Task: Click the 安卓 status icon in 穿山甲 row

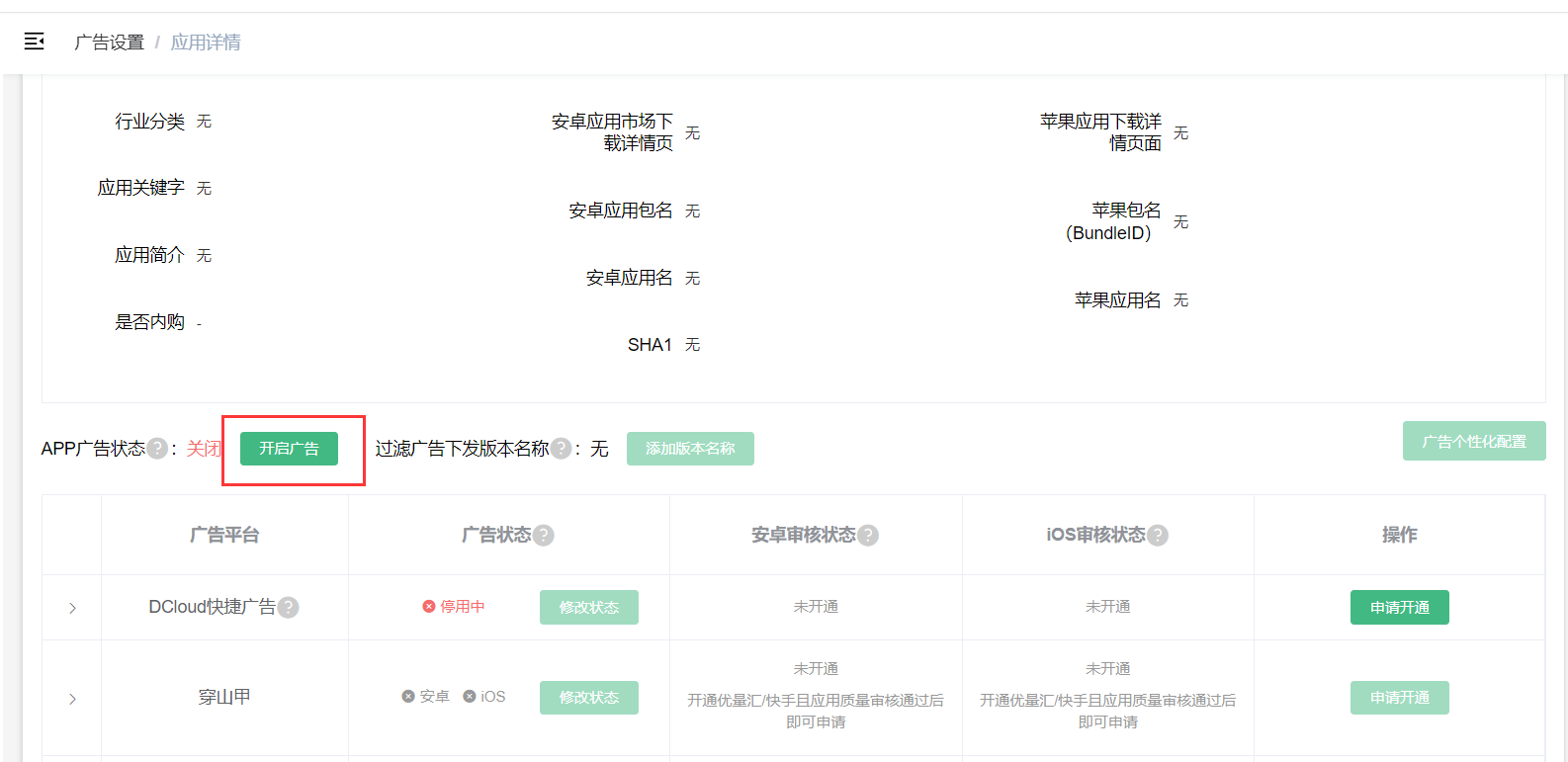Action: (408, 696)
